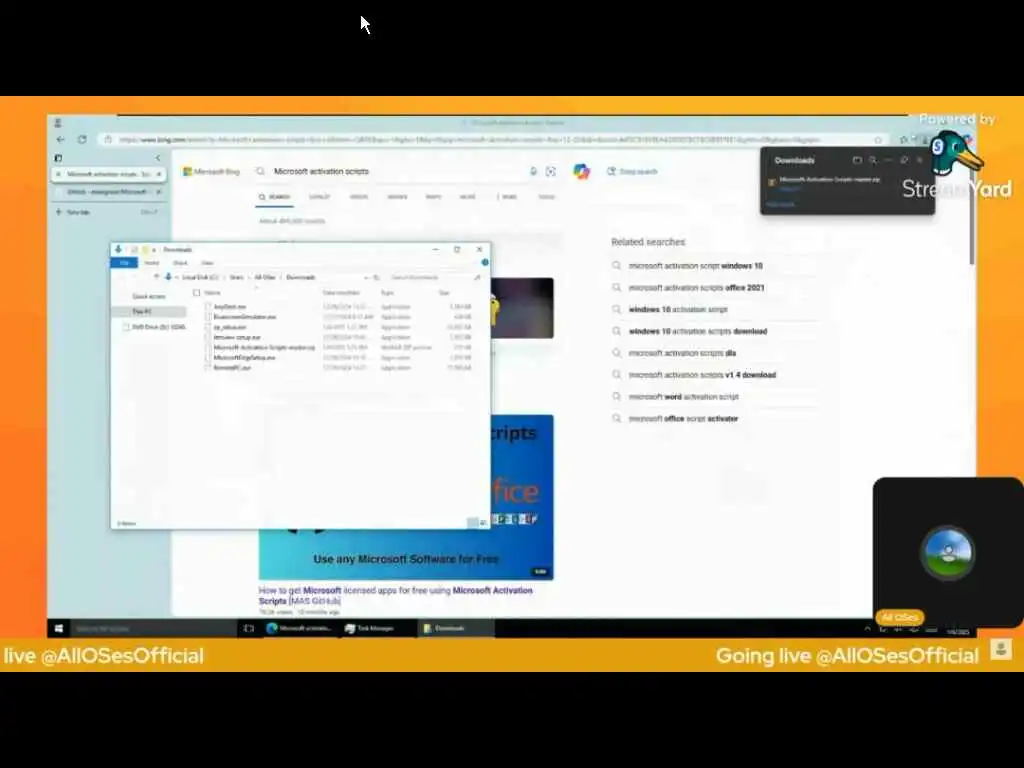Expand the Explorer address history dropdown
The image size is (1024, 768).
coord(366,278)
